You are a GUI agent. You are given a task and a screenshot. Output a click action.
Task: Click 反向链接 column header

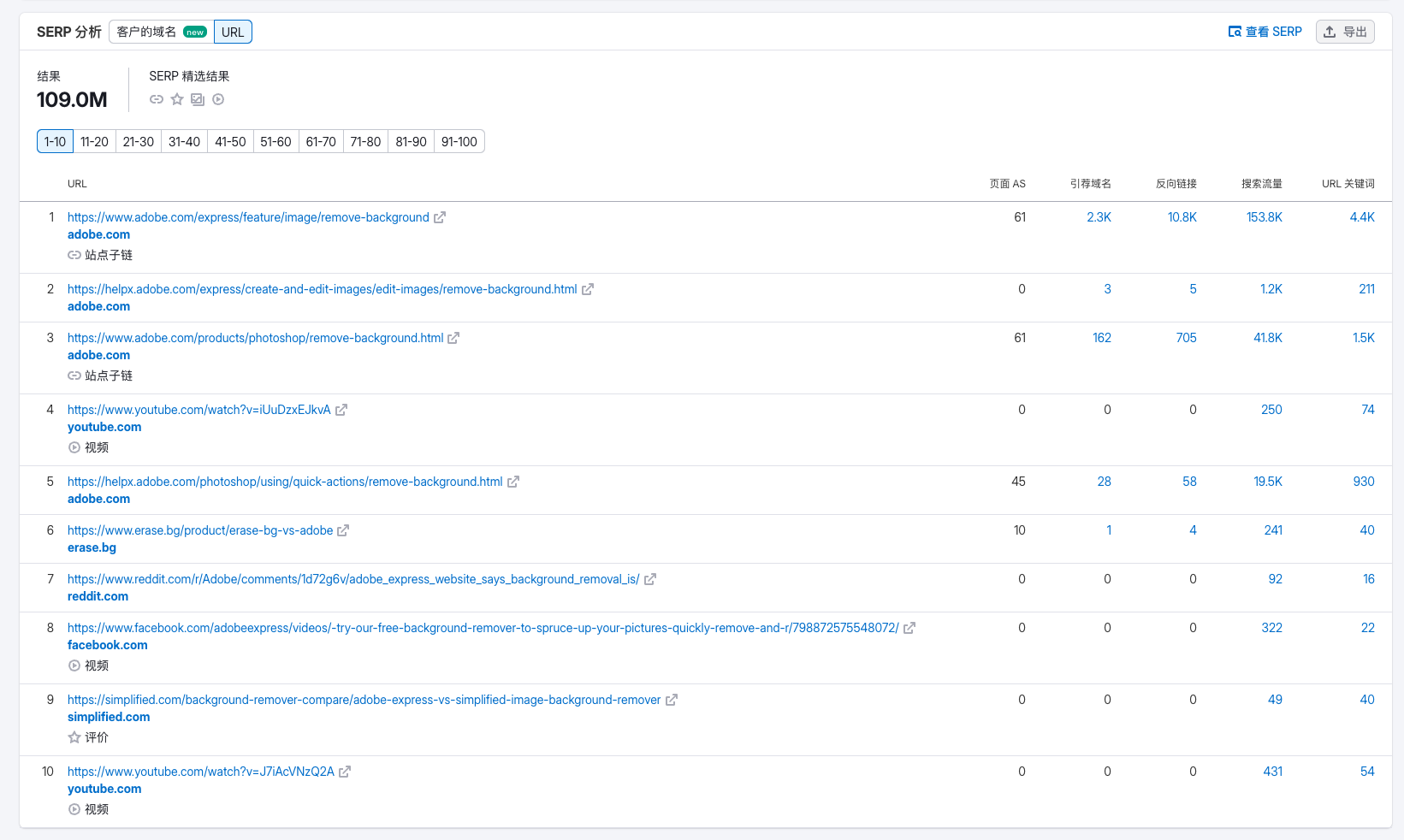pos(1176,184)
